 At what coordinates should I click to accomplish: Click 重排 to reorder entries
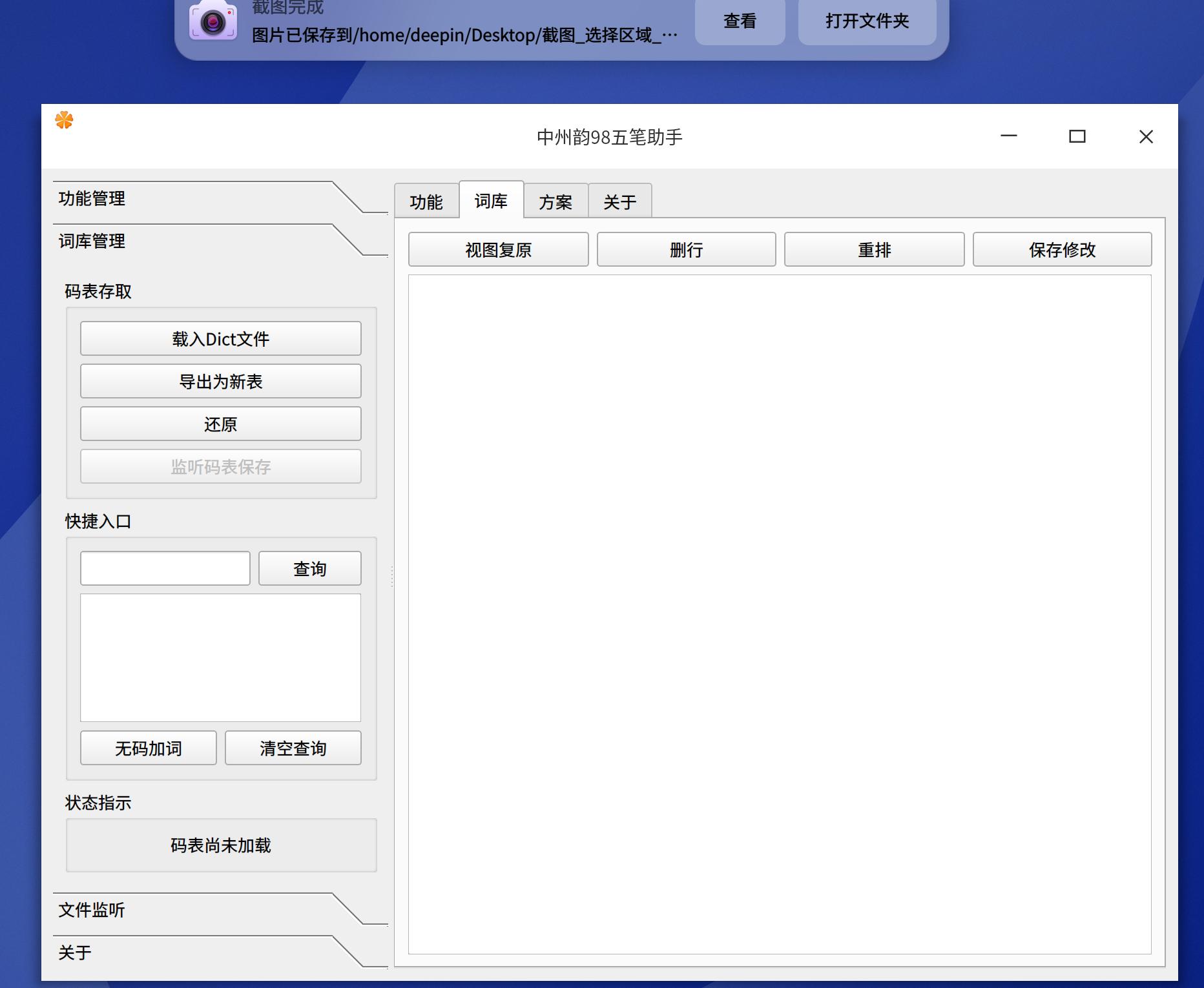pyautogui.click(x=874, y=249)
